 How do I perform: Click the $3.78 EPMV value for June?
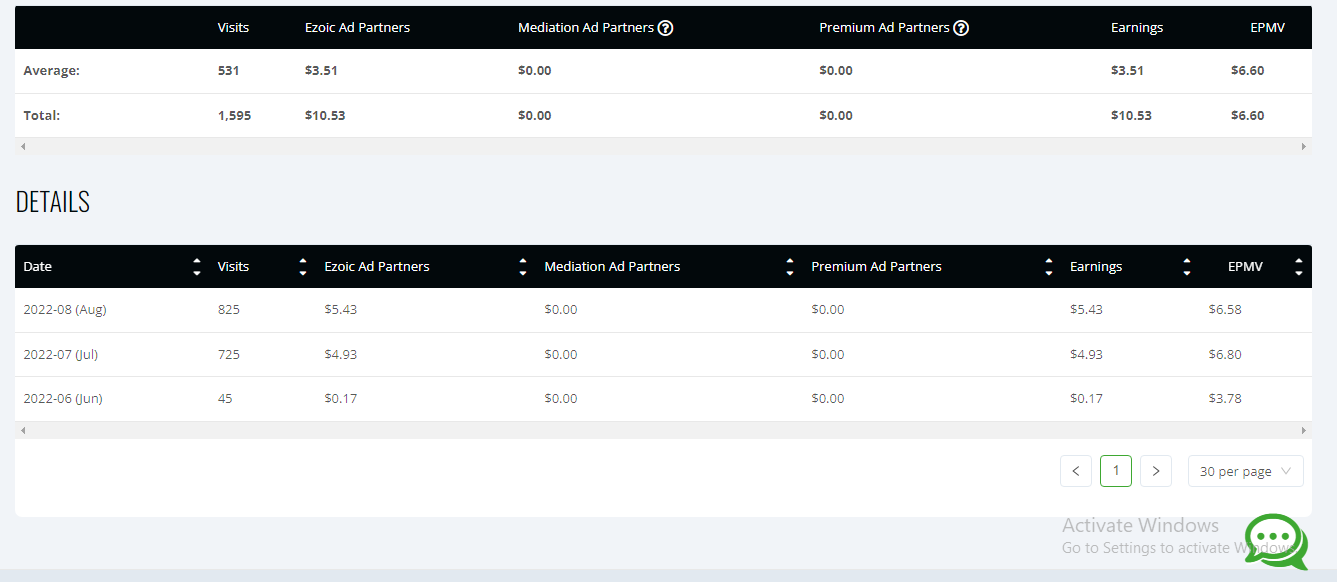coord(1225,399)
